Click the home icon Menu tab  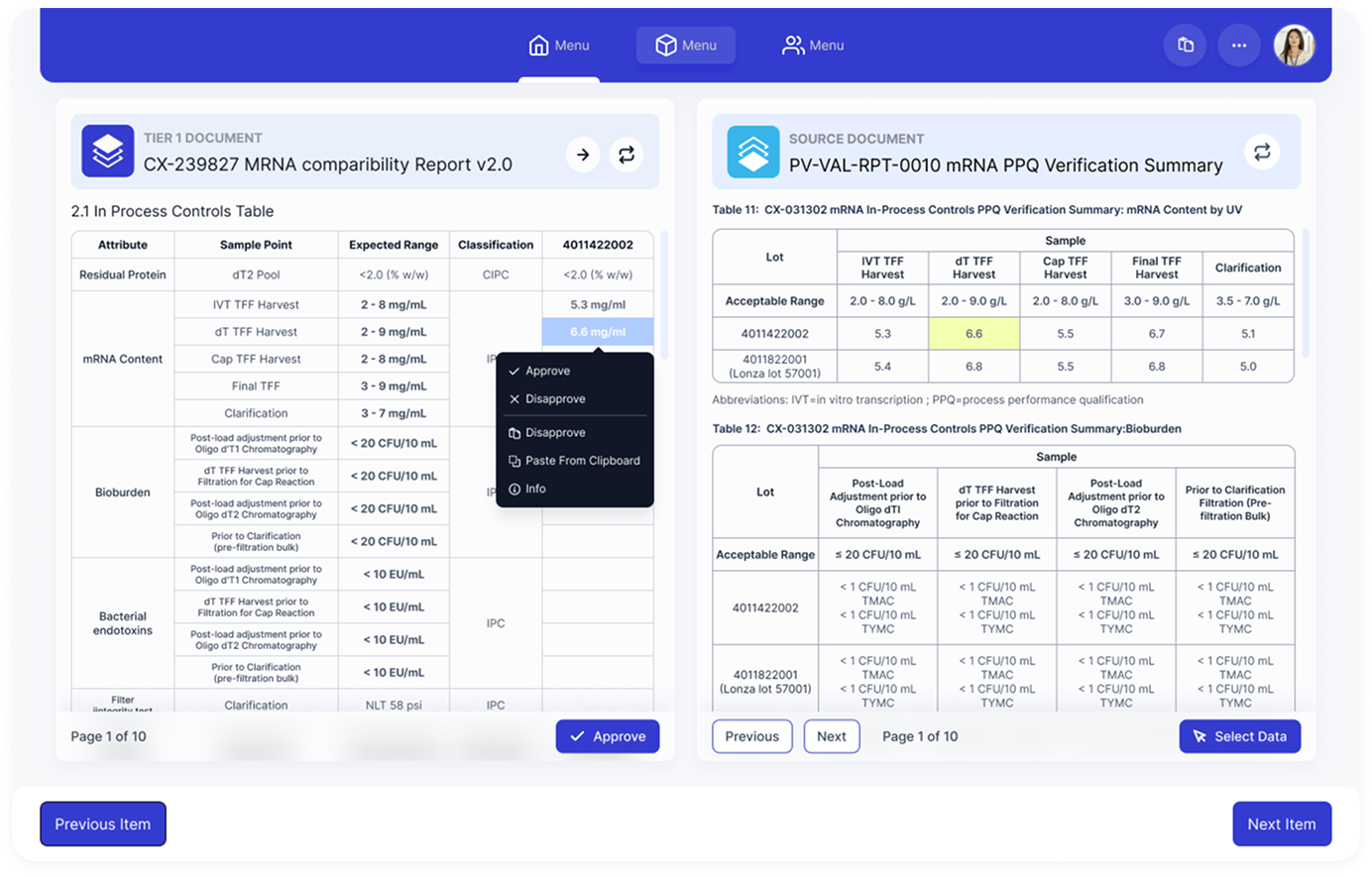click(x=559, y=46)
